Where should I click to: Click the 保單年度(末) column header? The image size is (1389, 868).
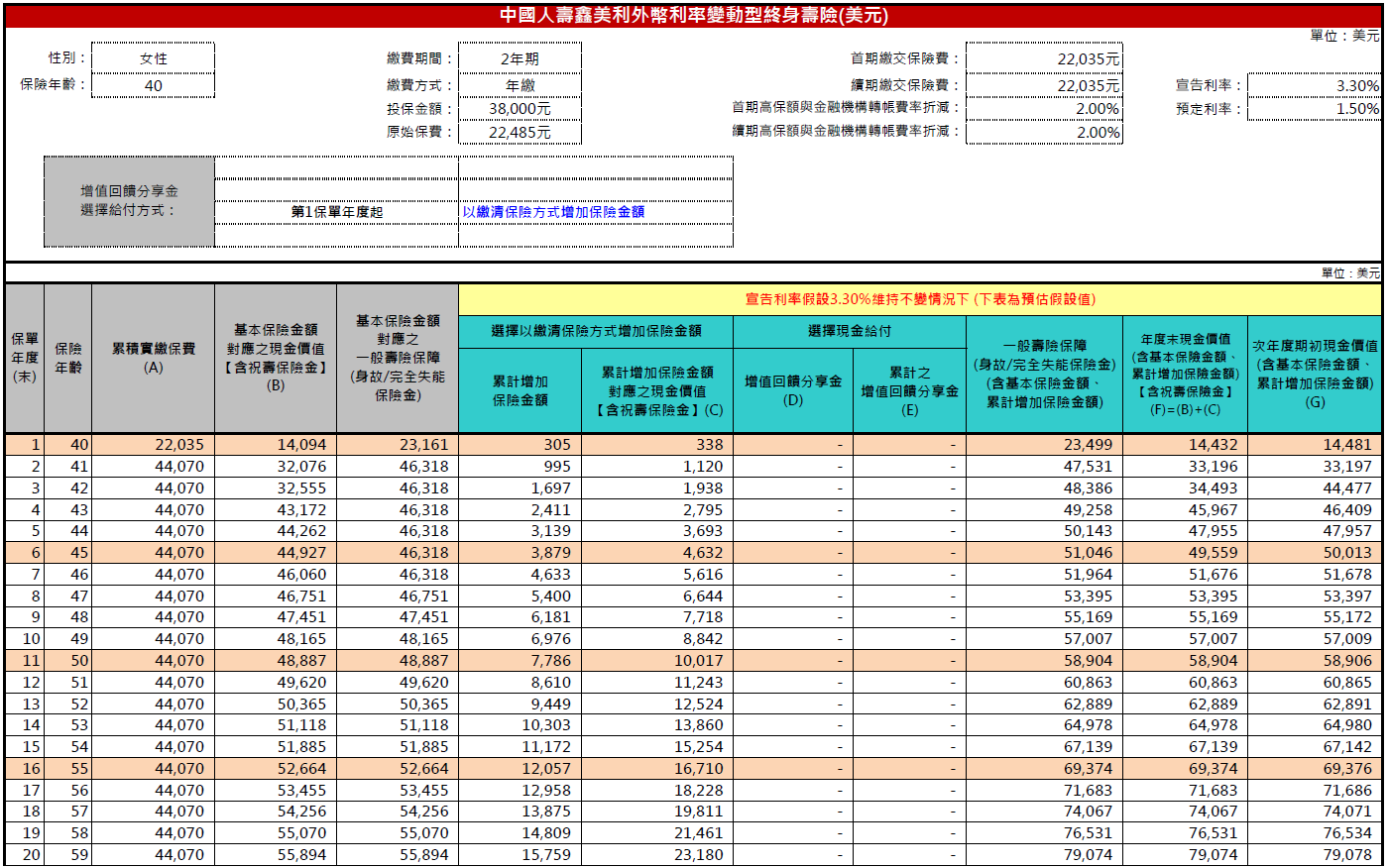click(x=25, y=358)
